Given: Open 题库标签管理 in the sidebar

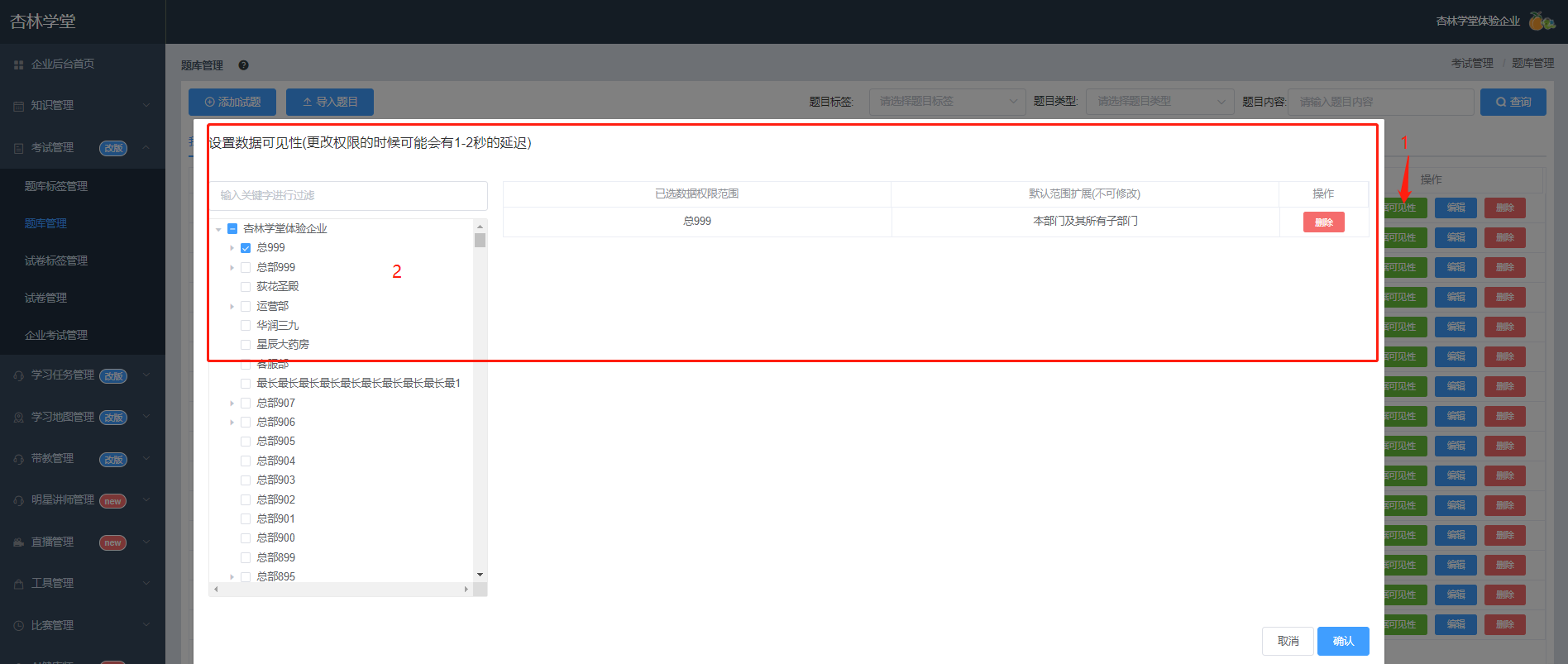Looking at the screenshot, I should coord(56,186).
